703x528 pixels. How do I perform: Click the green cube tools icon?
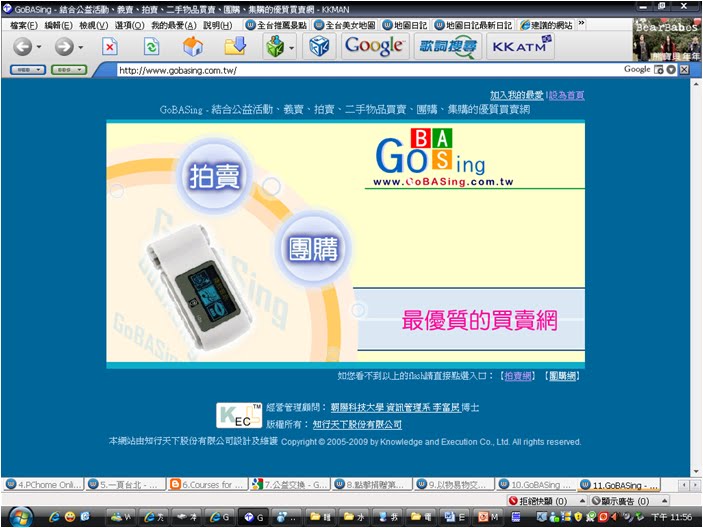tap(275, 46)
